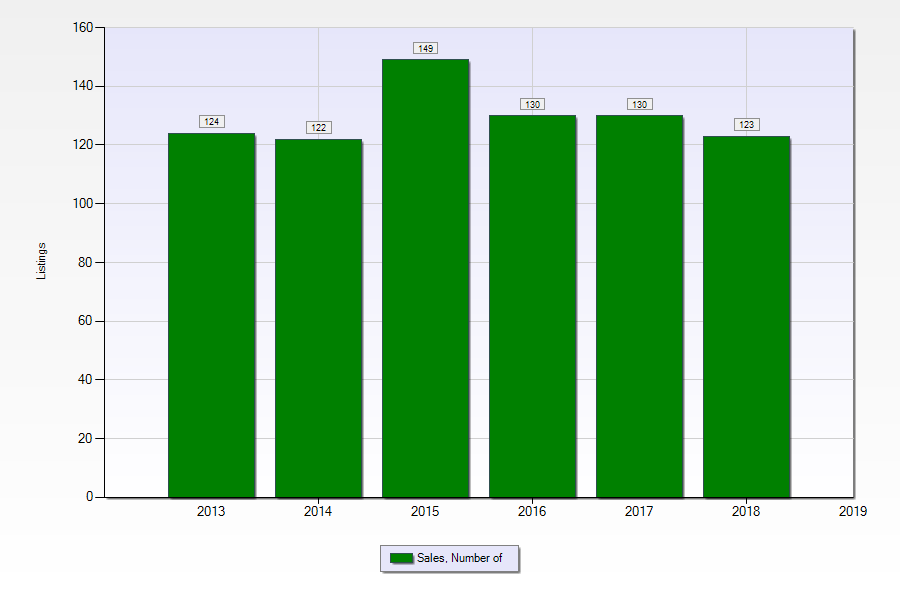Screen dimensions: 900x590
Task: Click the 80 y-axis label
Action: pos(85,262)
